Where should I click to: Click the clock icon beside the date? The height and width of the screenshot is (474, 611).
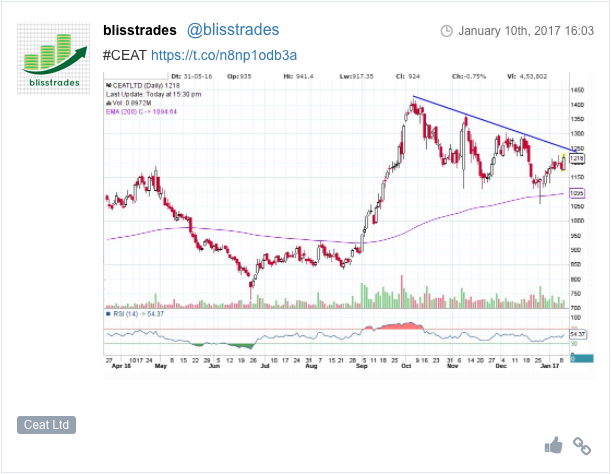point(447,31)
